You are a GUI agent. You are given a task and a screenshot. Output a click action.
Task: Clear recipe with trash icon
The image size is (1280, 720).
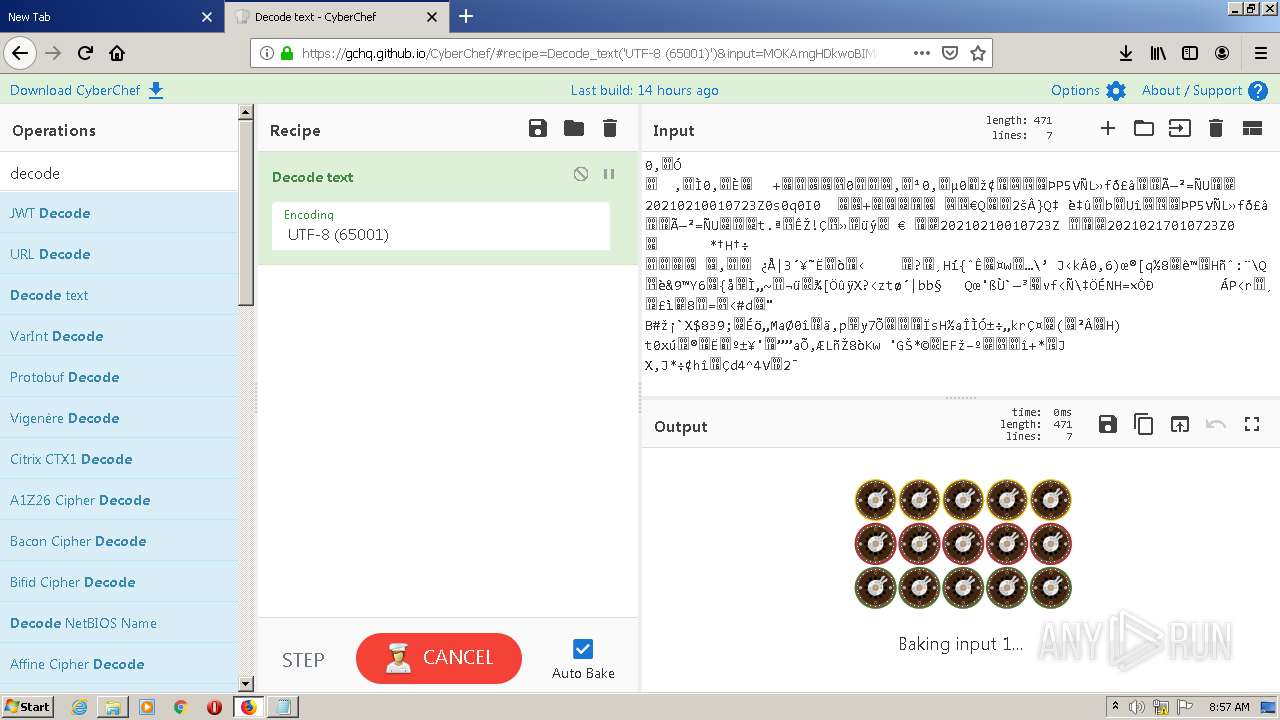(610, 128)
